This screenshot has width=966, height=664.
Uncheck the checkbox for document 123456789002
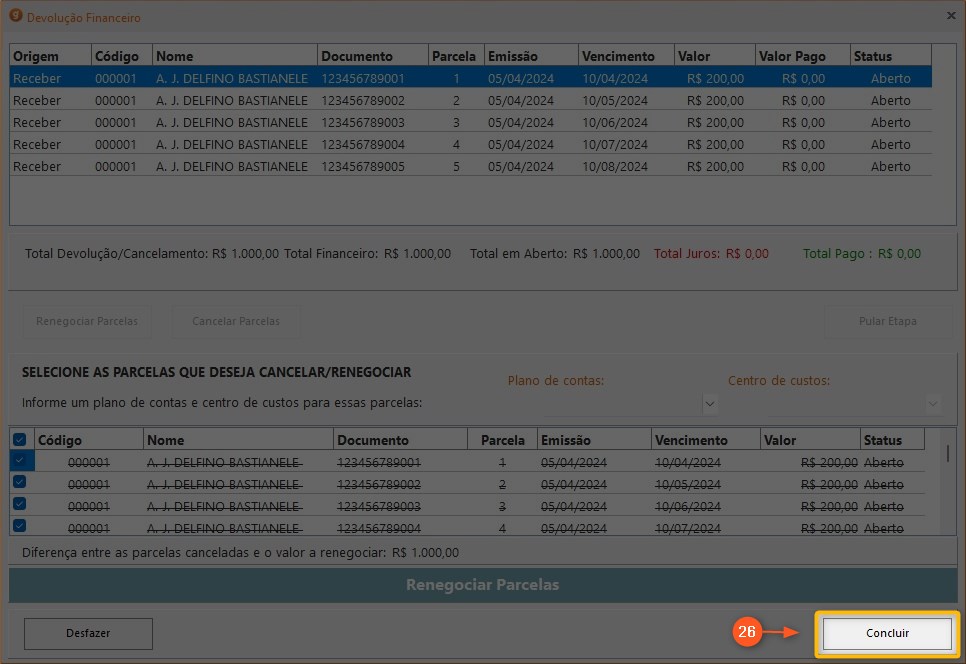click(x=19, y=482)
